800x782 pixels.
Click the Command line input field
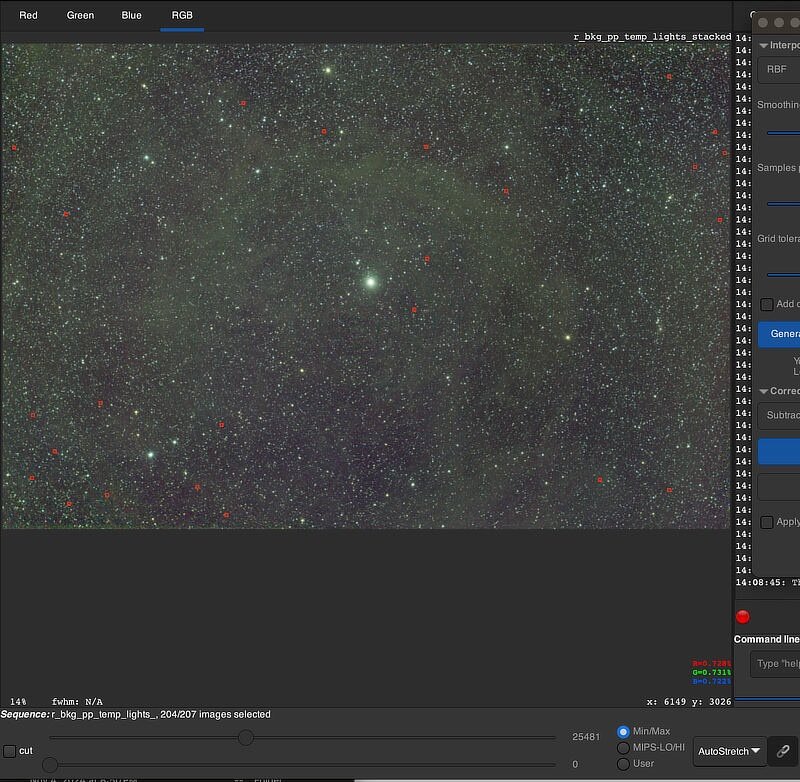point(777,663)
